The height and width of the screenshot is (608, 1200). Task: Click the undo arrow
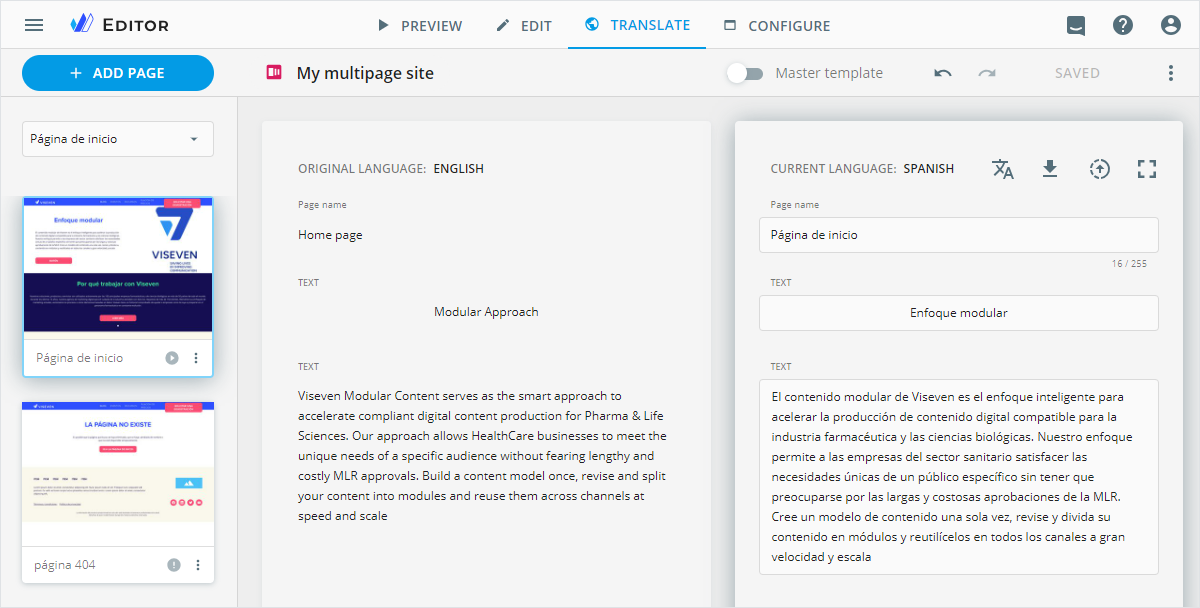[943, 73]
